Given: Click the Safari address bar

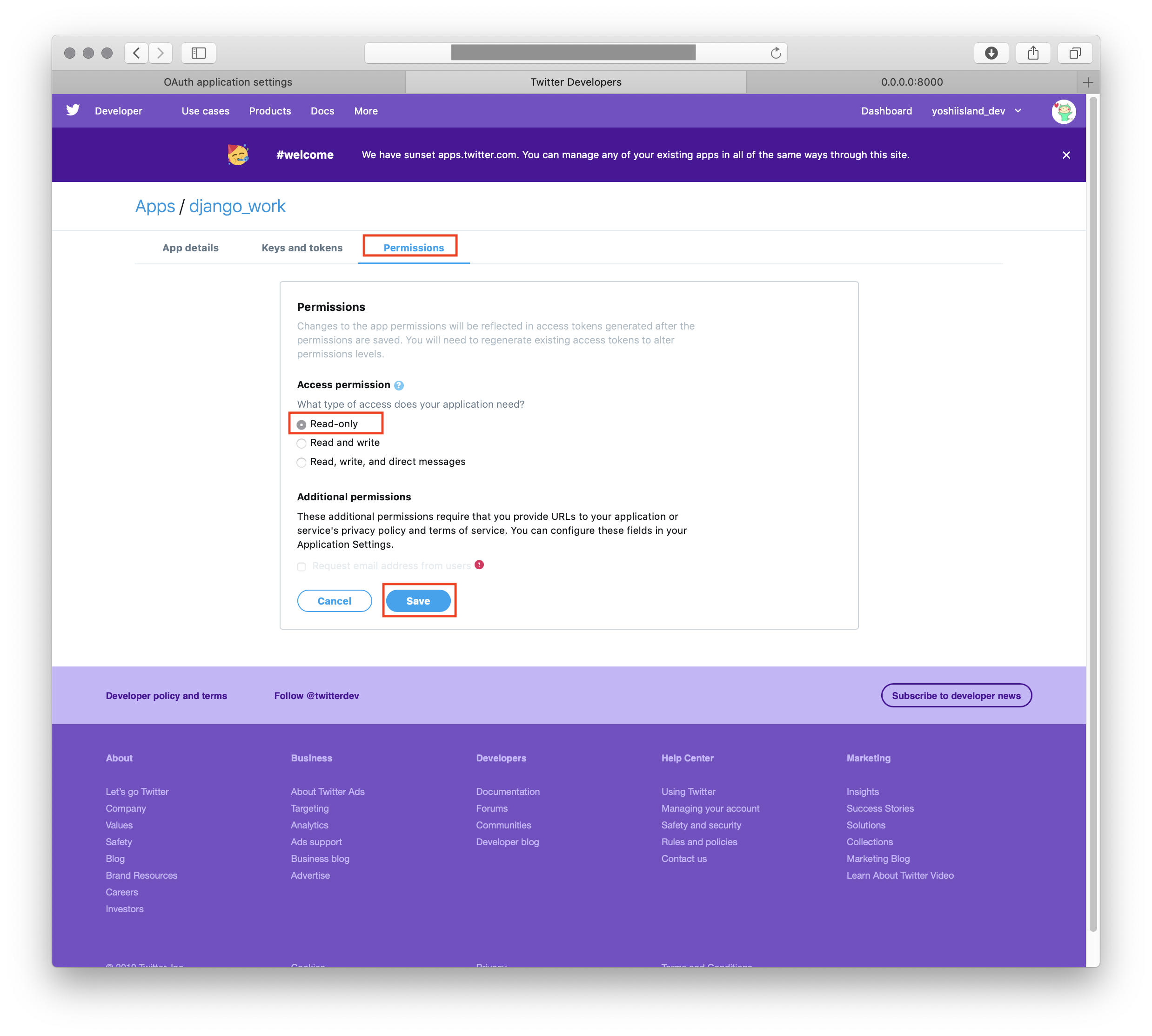Looking at the screenshot, I should point(576,53).
